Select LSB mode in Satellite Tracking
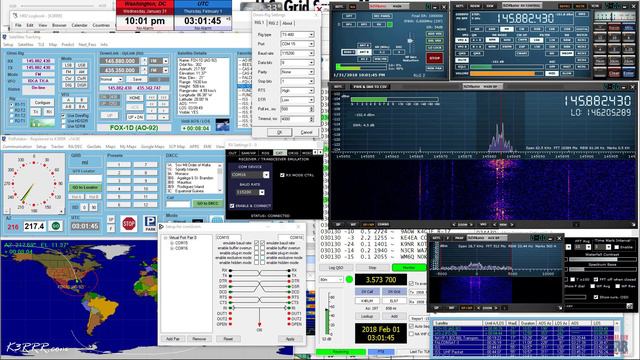The height and width of the screenshot is (360, 640). (x=68, y=65)
